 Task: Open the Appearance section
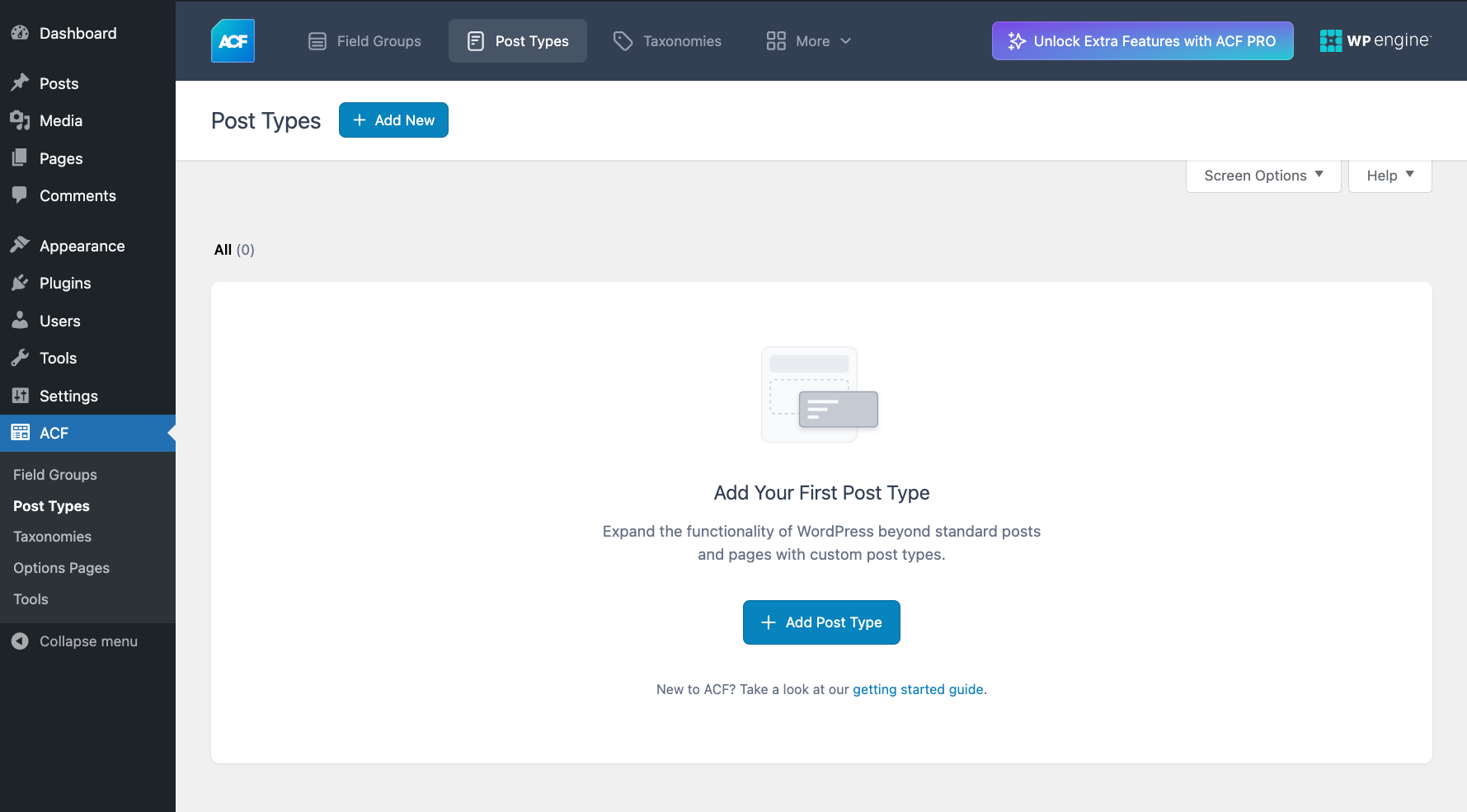point(82,245)
